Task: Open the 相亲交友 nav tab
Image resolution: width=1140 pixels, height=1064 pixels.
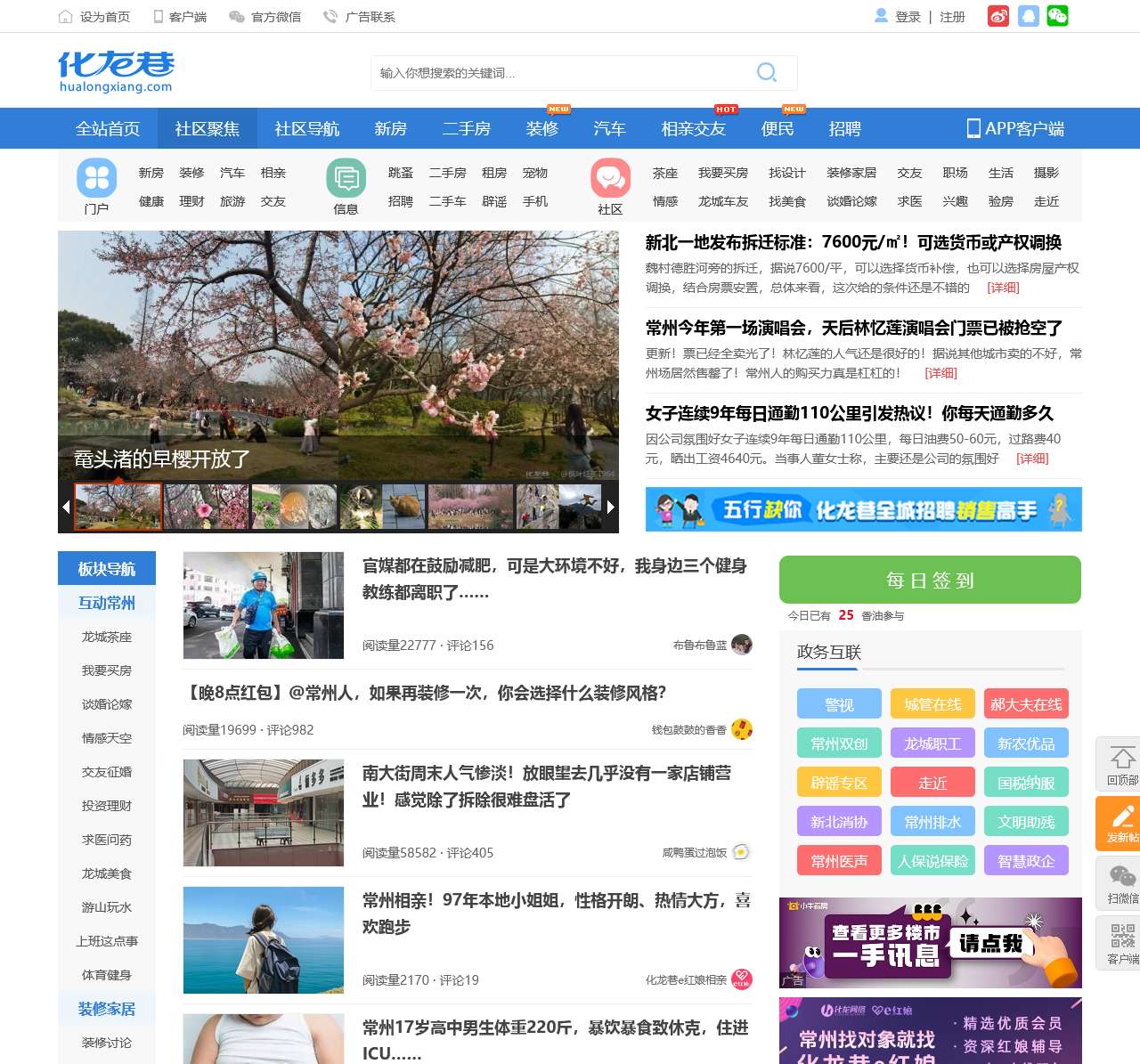Action: coord(694,128)
